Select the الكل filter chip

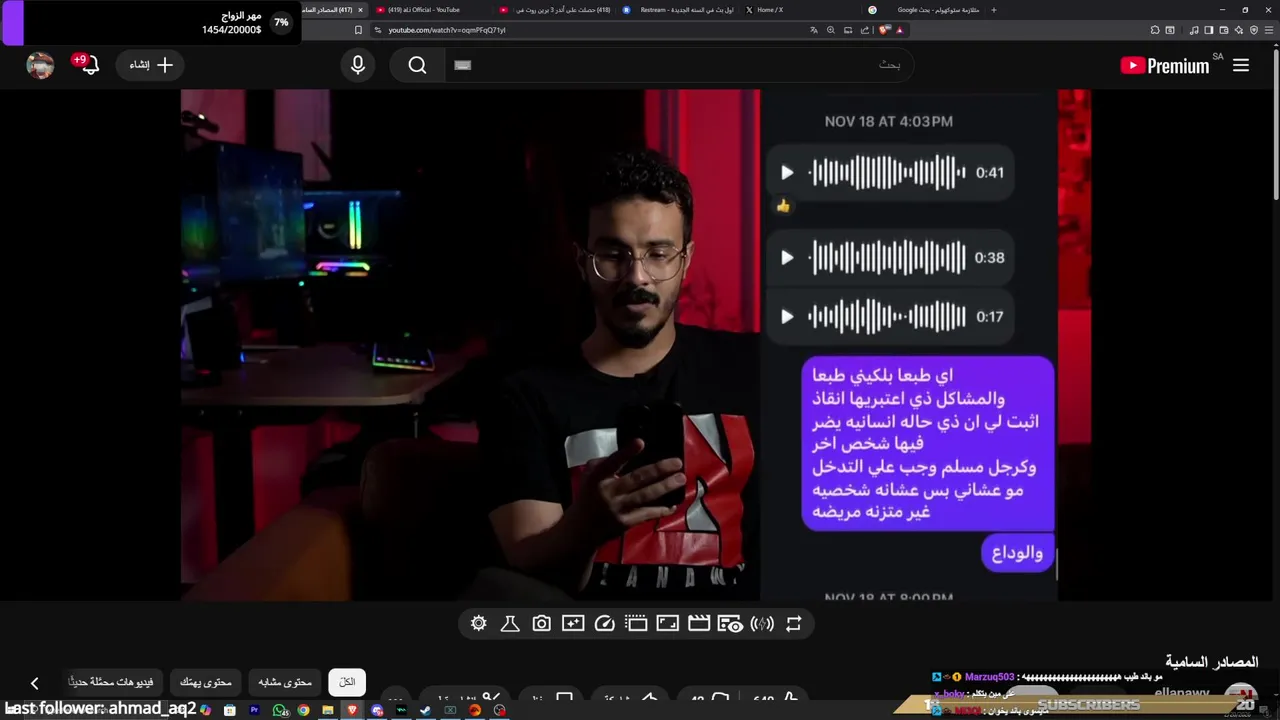(347, 682)
